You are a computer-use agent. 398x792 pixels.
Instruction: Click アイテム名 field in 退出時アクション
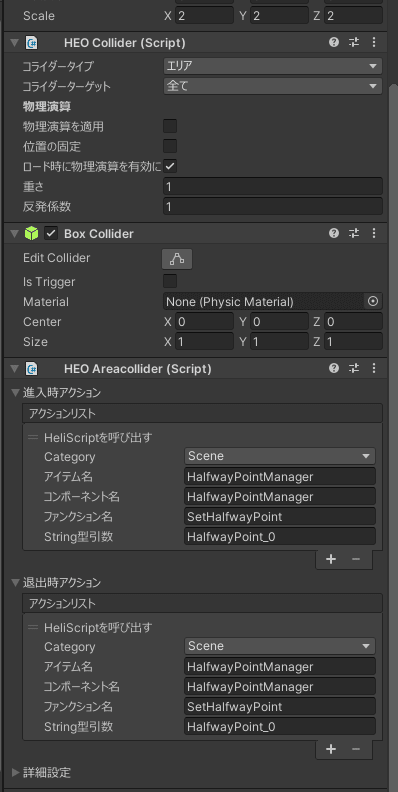(280, 666)
